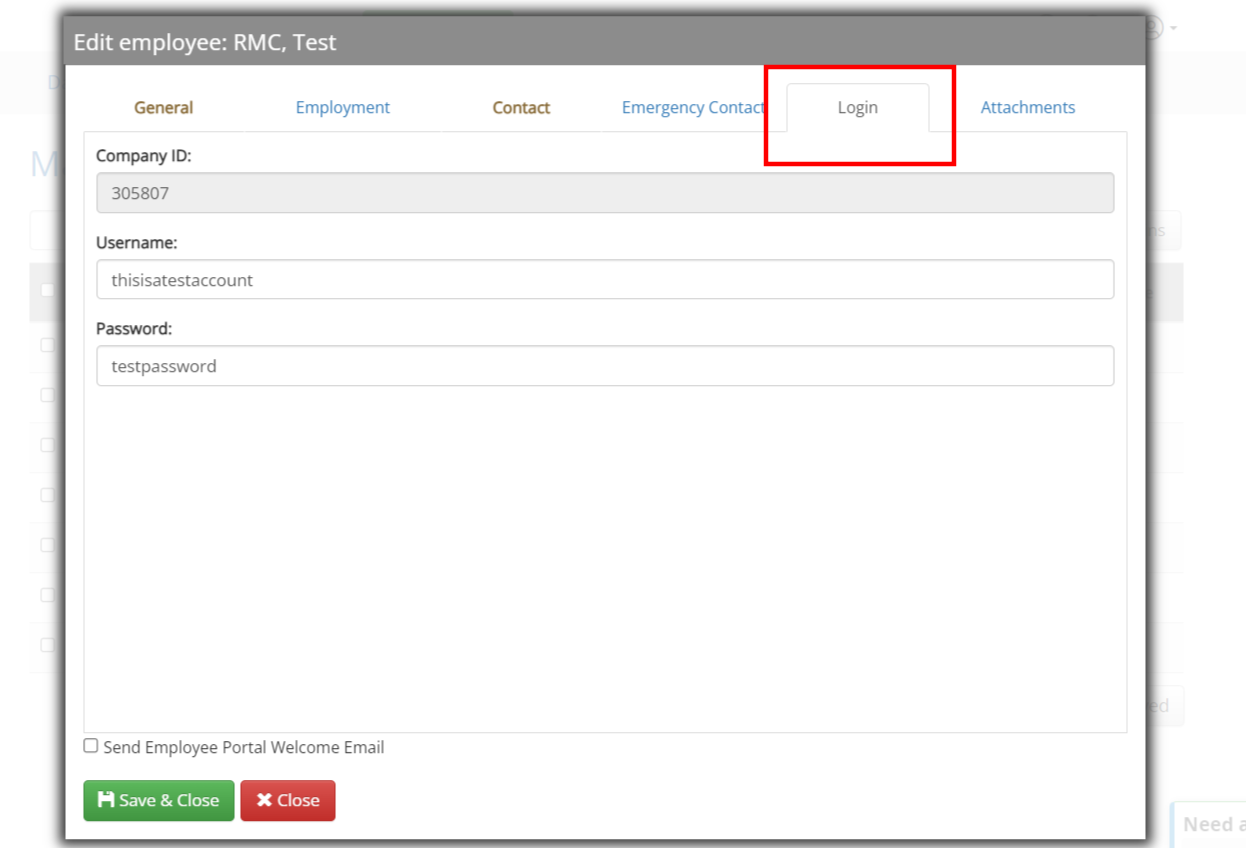Click the disabled Company ID field

click(x=605, y=194)
